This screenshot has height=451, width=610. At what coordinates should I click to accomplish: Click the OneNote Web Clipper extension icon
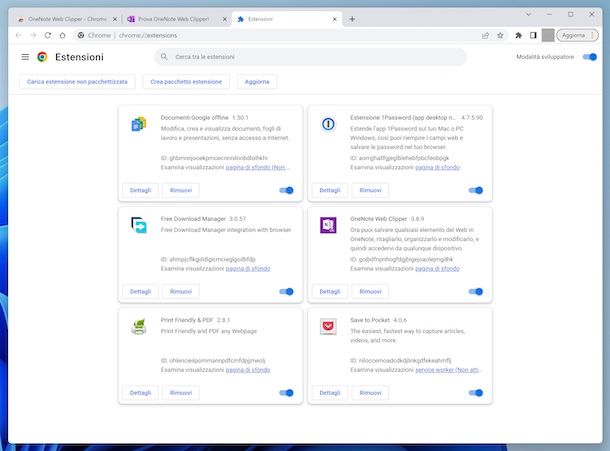[x=328, y=225]
